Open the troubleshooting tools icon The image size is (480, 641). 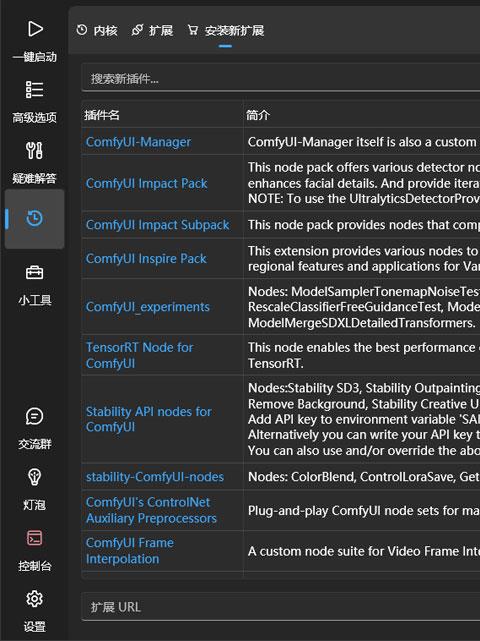(34, 150)
